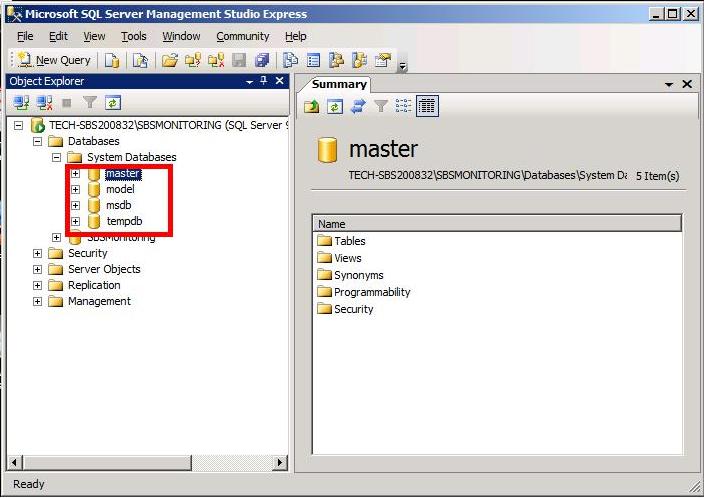Open the Help menu
704x498 pixels.
click(x=295, y=36)
